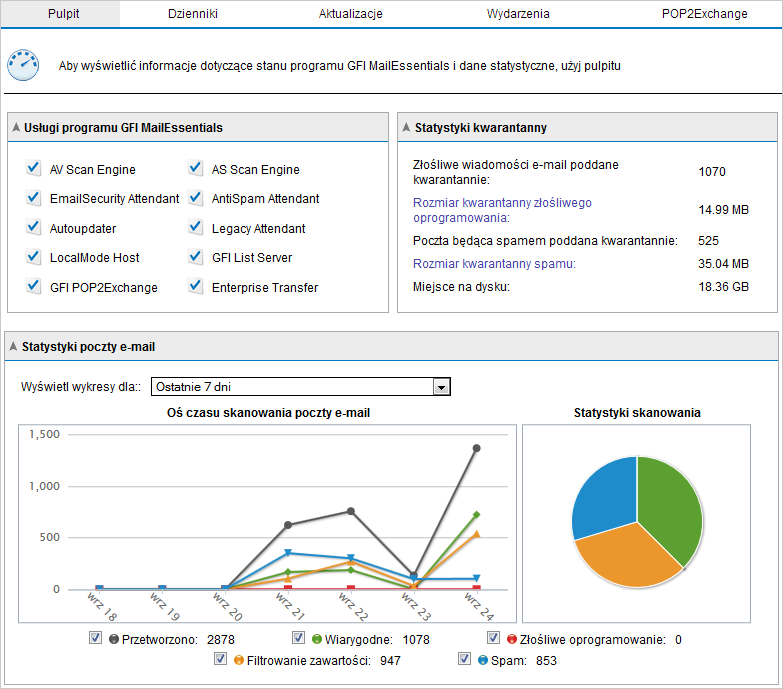This screenshot has height=689, width=783.
Task: Click the green Wiarygodne legend dot
Action: (x=317, y=639)
